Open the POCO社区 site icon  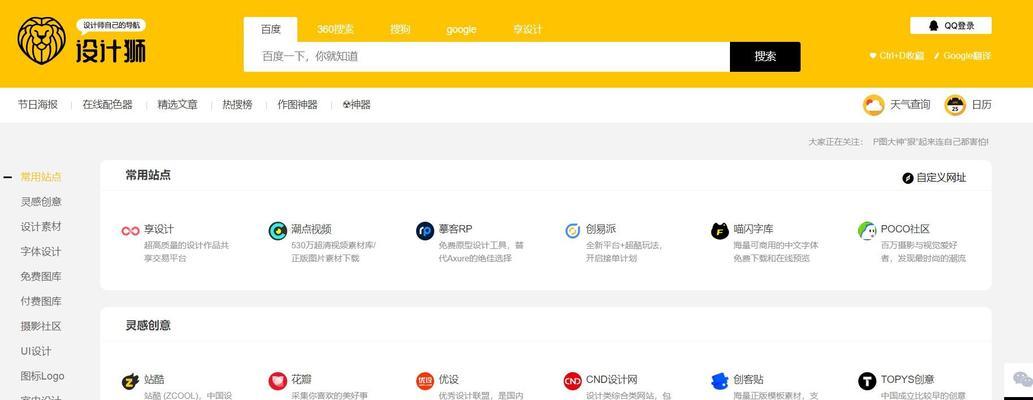point(867,231)
